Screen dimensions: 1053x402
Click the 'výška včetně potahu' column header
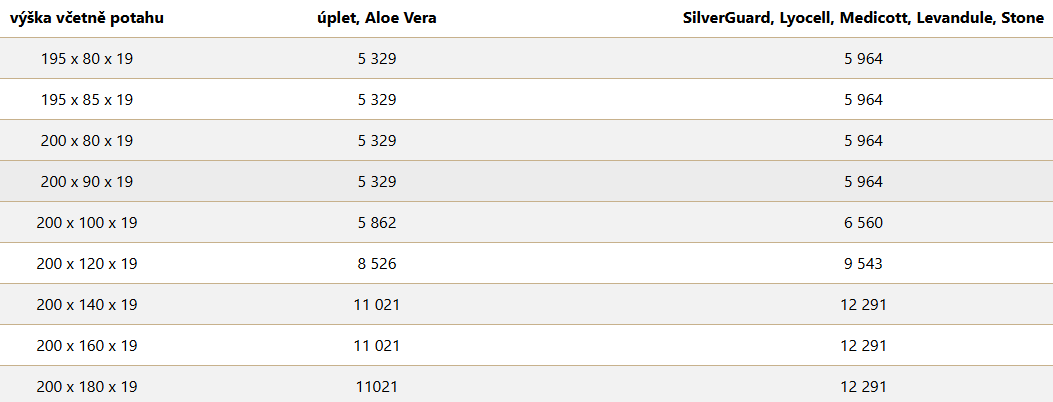(x=87, y=18)
